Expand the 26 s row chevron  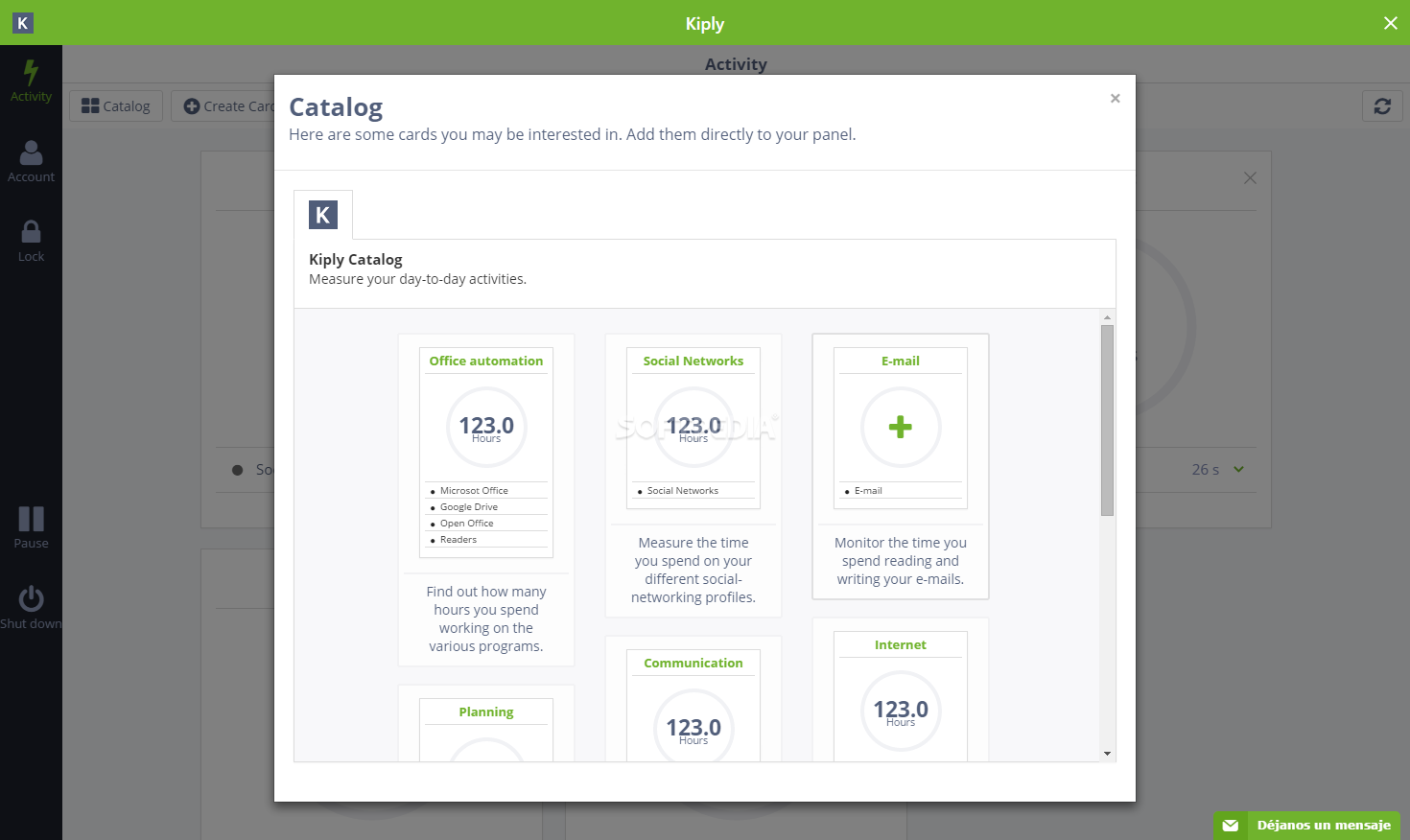(1238, 469)
